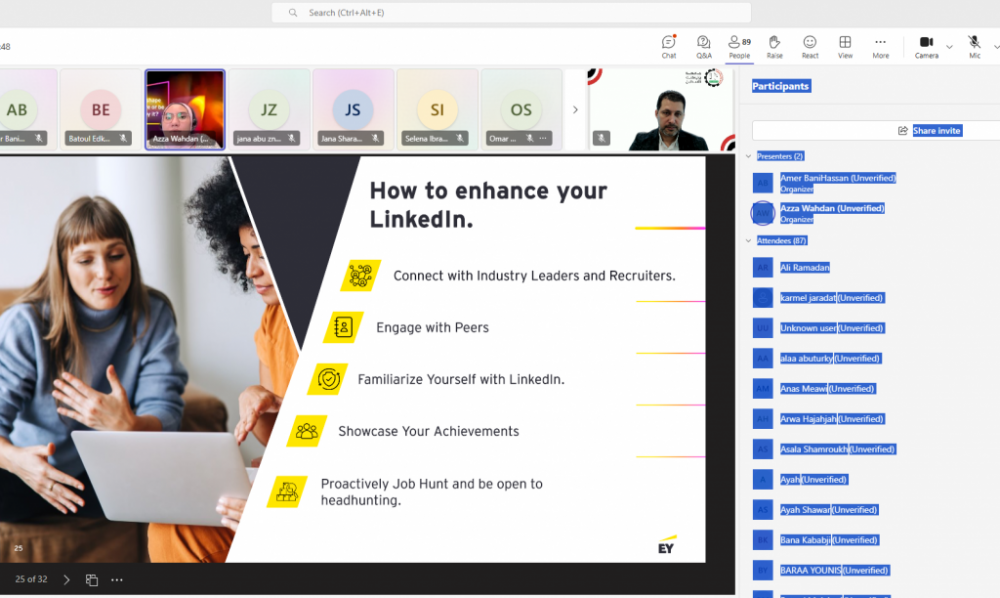Open slide grid view icon
Screen dimensions: 1000x598
pyautogui.click(x=92, y=580)
